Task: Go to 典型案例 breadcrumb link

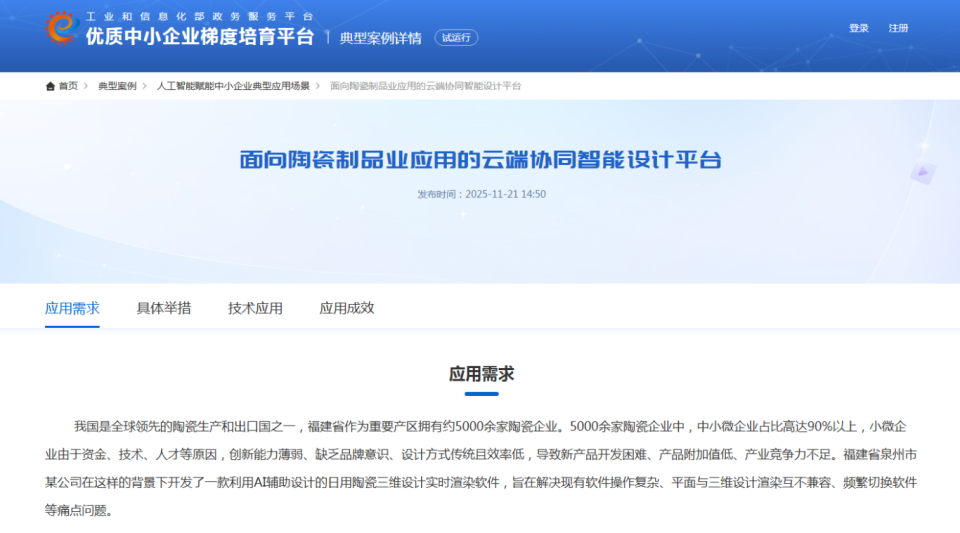Action: [118, 86]
